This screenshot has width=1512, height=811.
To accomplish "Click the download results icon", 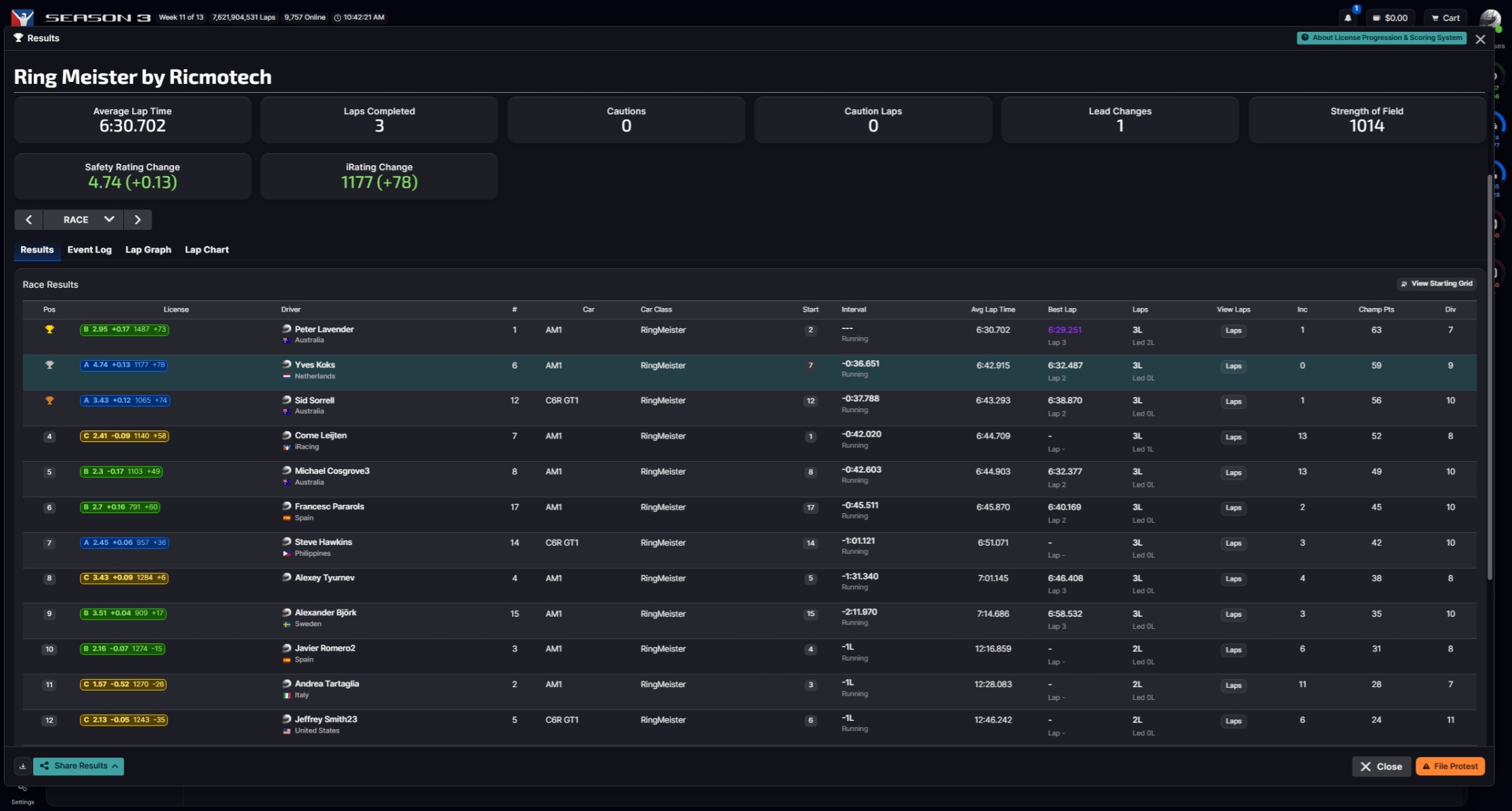I will tap(22, 766).
